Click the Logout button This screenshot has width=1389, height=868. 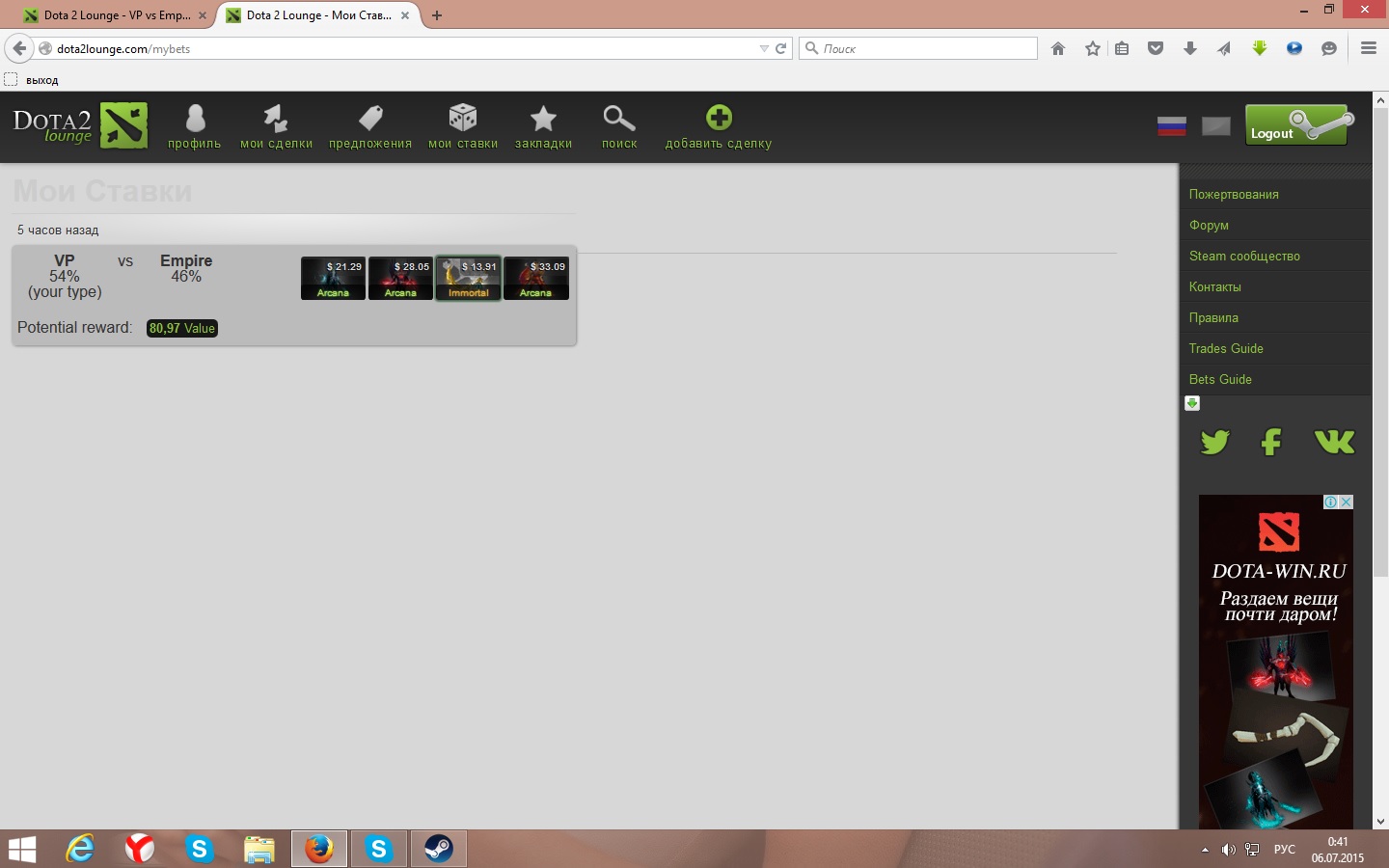[x=1296, y=125]
